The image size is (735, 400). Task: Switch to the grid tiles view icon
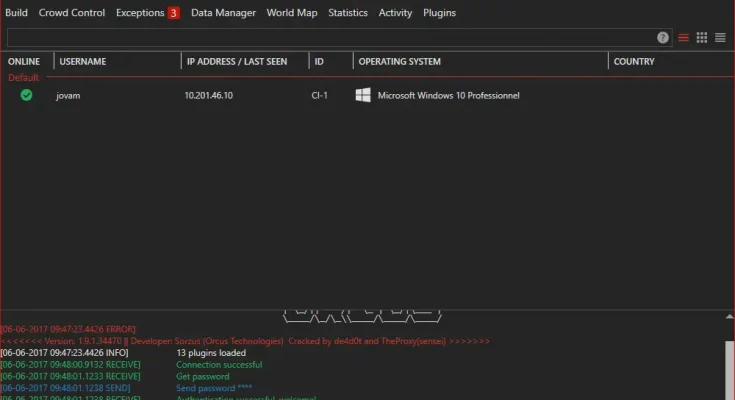[x=702, y=37]
